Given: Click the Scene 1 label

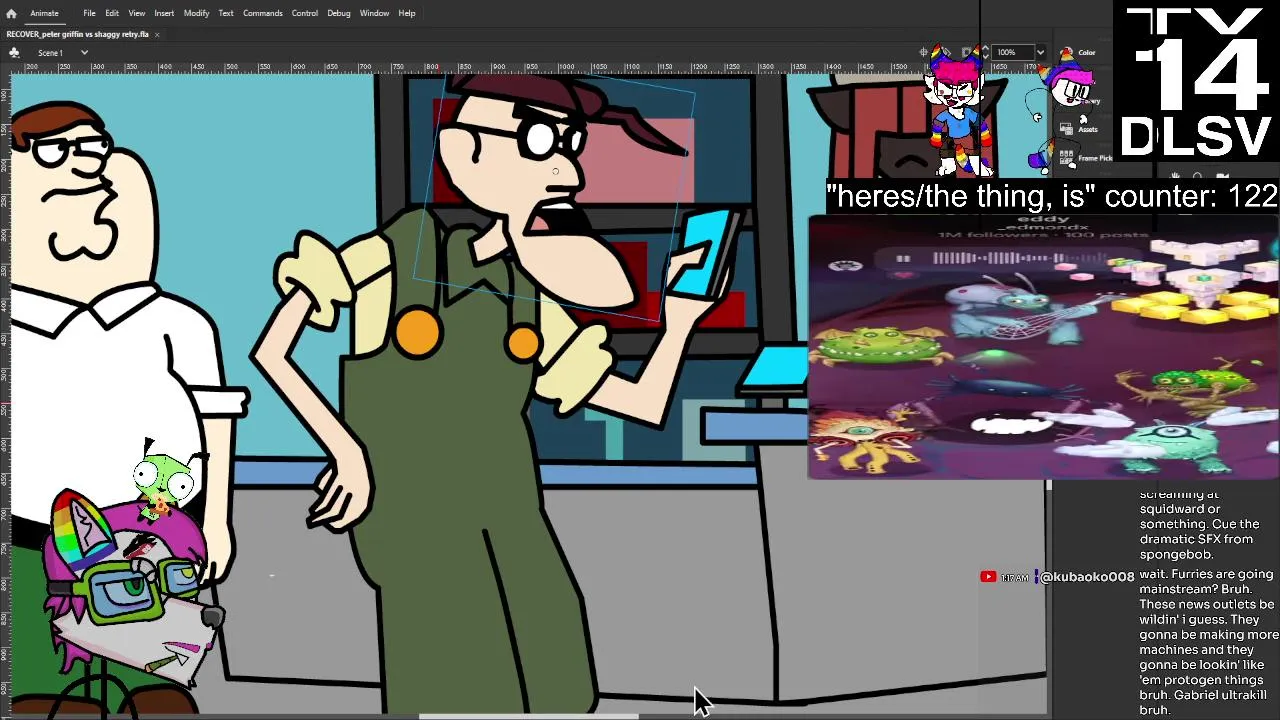Looking at the screenshot, I should pos(50,52).
